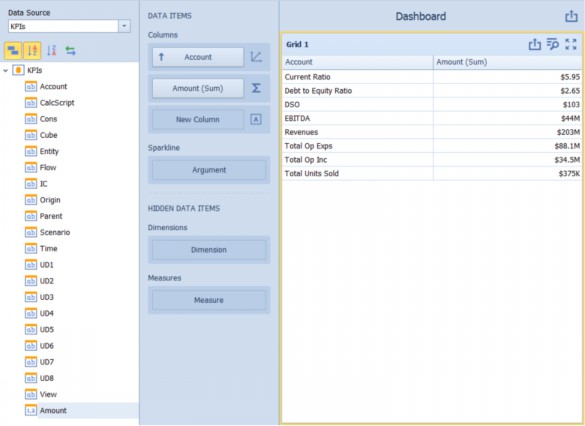Click Grid 1 export icon
Viewport: 585px width, 426px height.
click(535, 44)
